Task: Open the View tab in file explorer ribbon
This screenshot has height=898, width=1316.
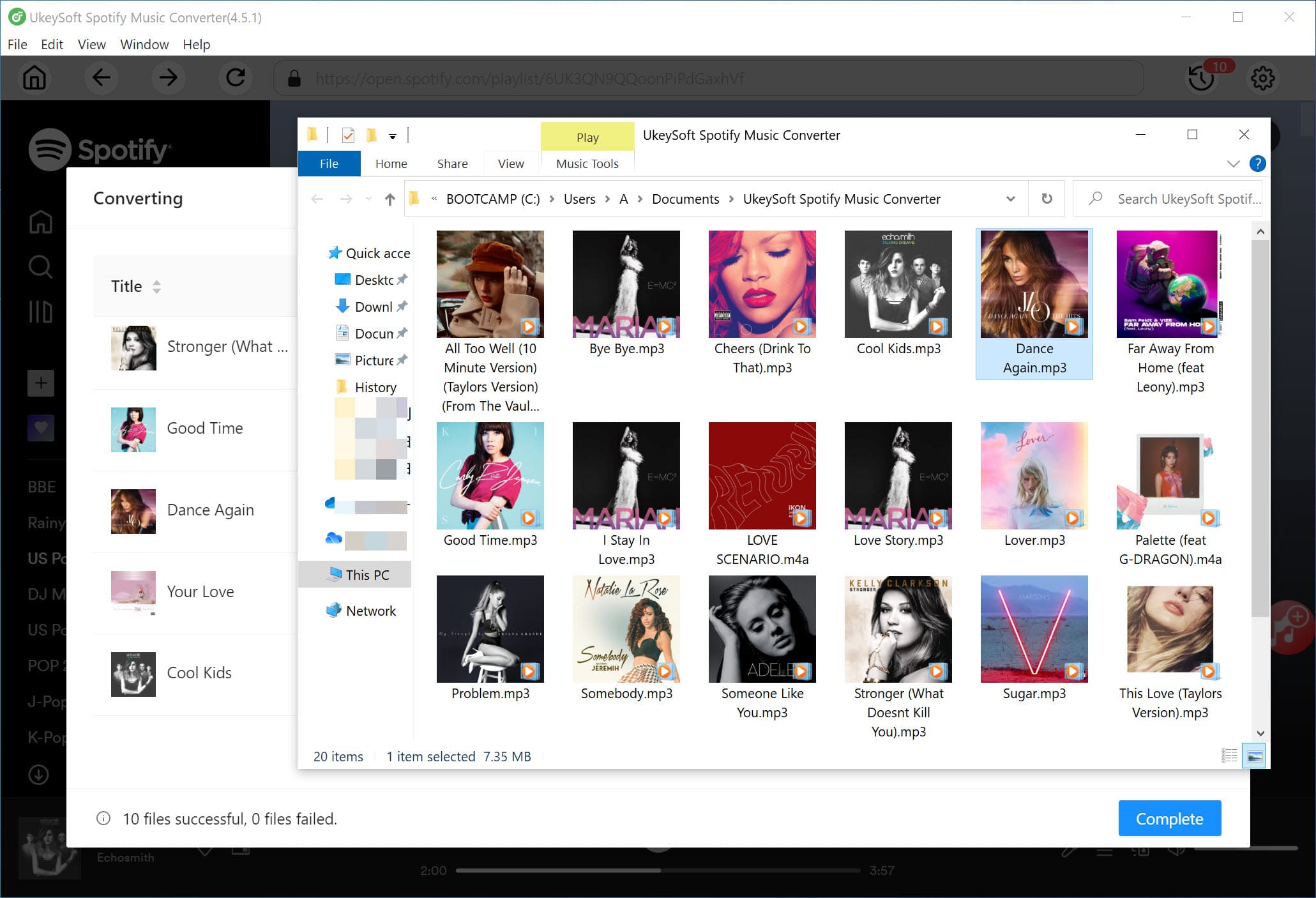Action: pos(510,163)
